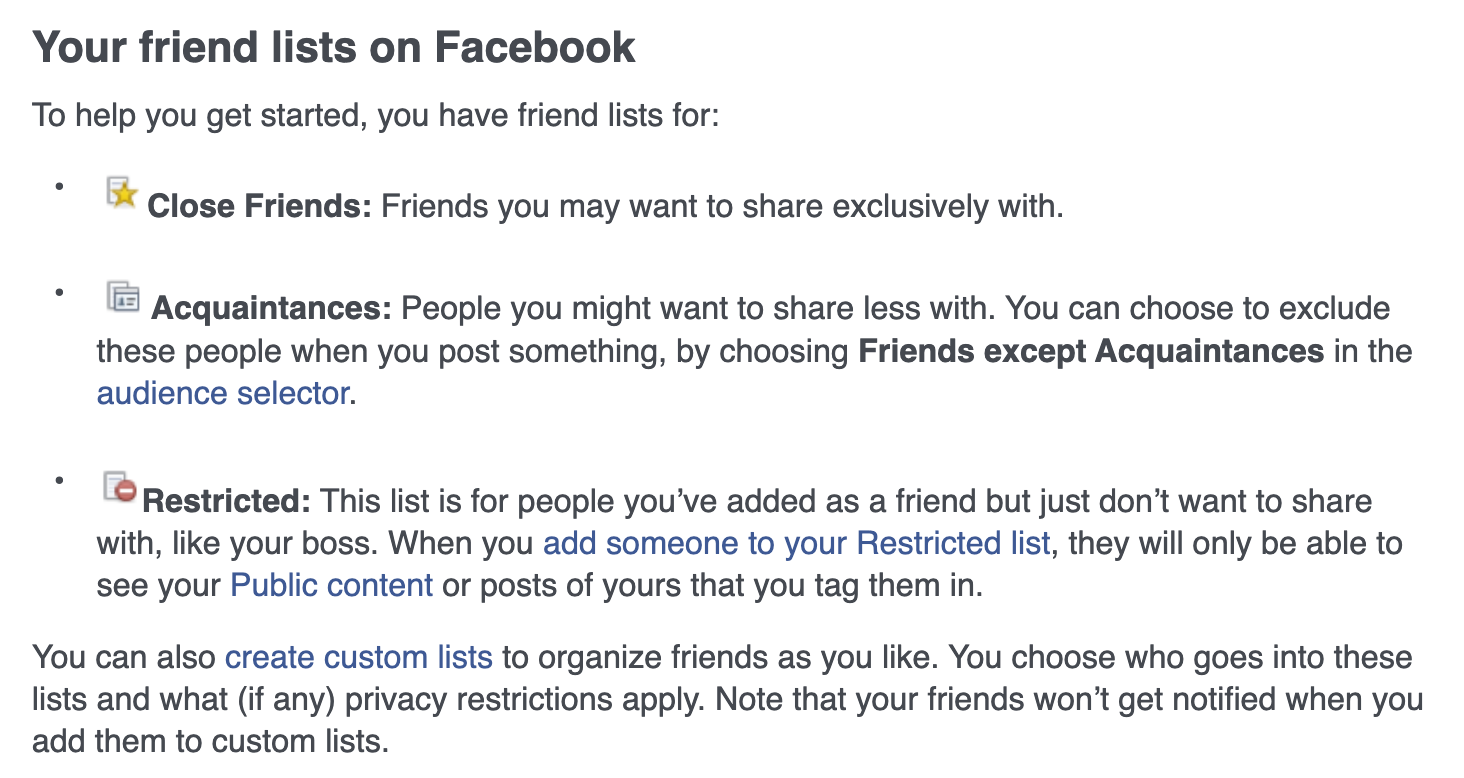Click the bold Friends except Acquaintances text
This screenshot has height=778, width=1464.
(x=1091, y=351)
